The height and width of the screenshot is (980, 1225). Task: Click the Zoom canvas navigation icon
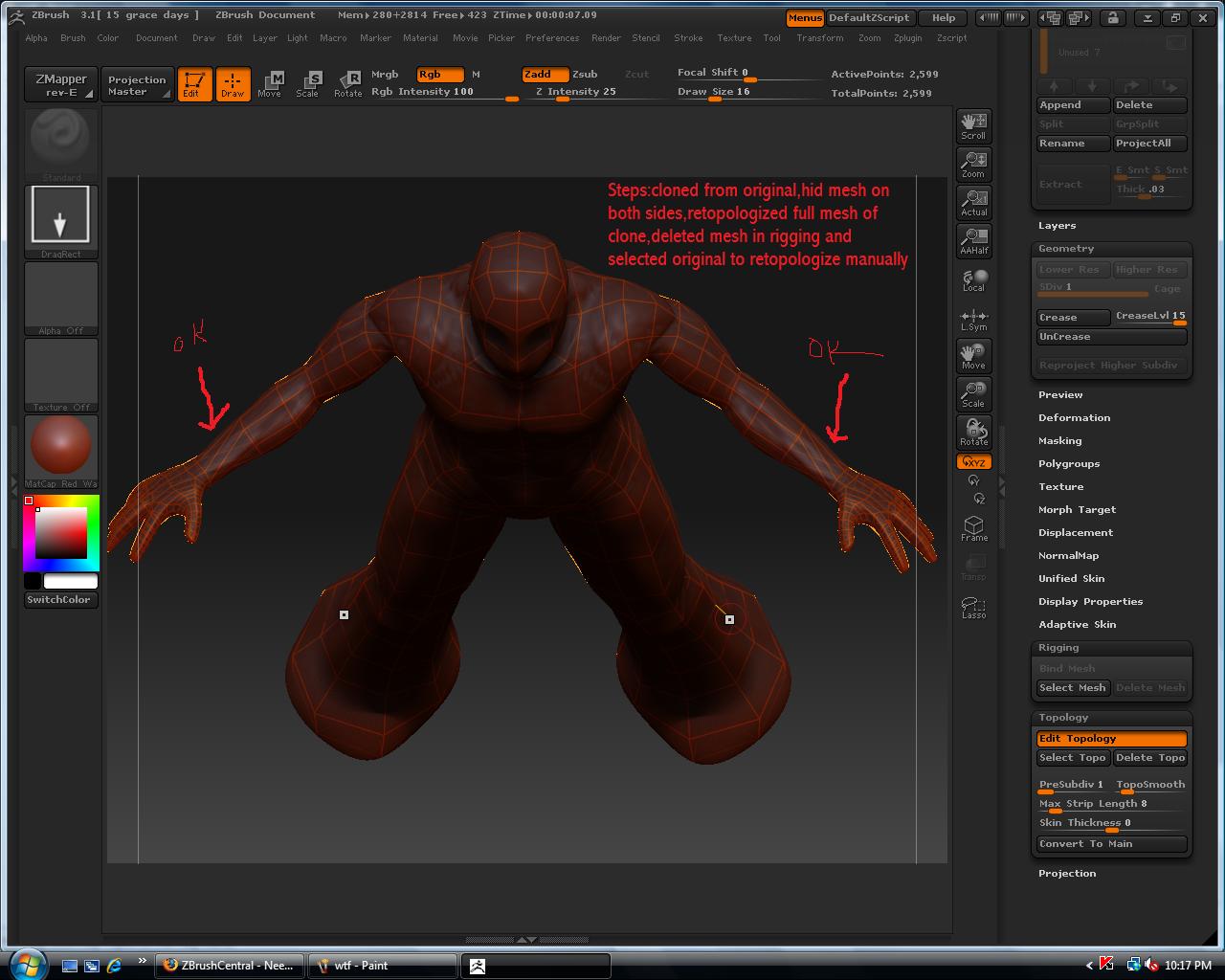click(973, 165)
